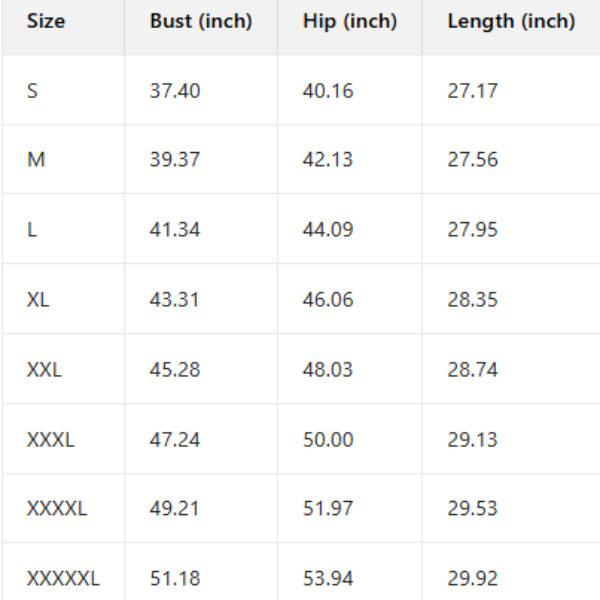600x600 pixels.
Task: Click bust value 37.40
Action: [x=175, y=91]
